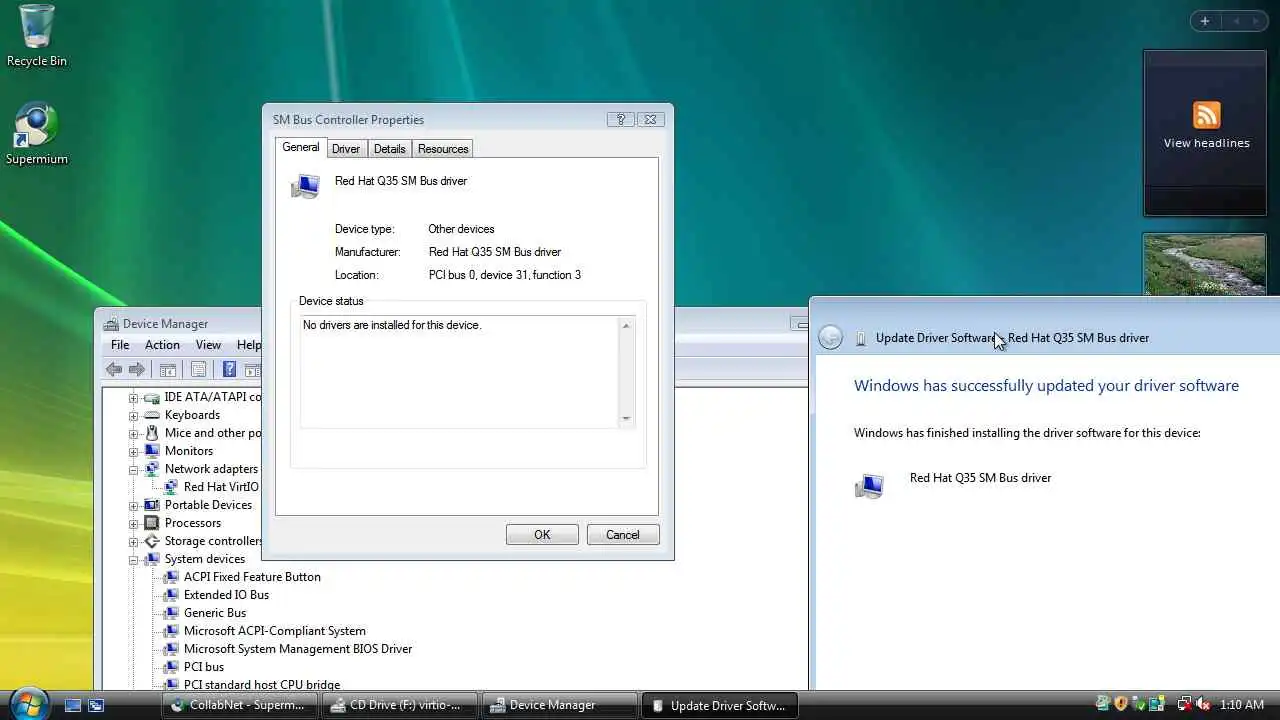The width and height of the screenshot is (1280, 720).
Task: Open the Action menu in Device Manager
Action: click(162, 345)
